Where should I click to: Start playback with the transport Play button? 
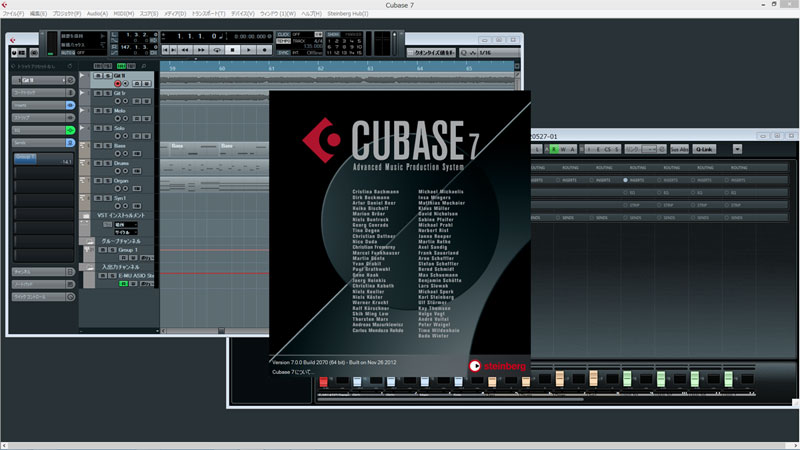(x=248, y=50)
